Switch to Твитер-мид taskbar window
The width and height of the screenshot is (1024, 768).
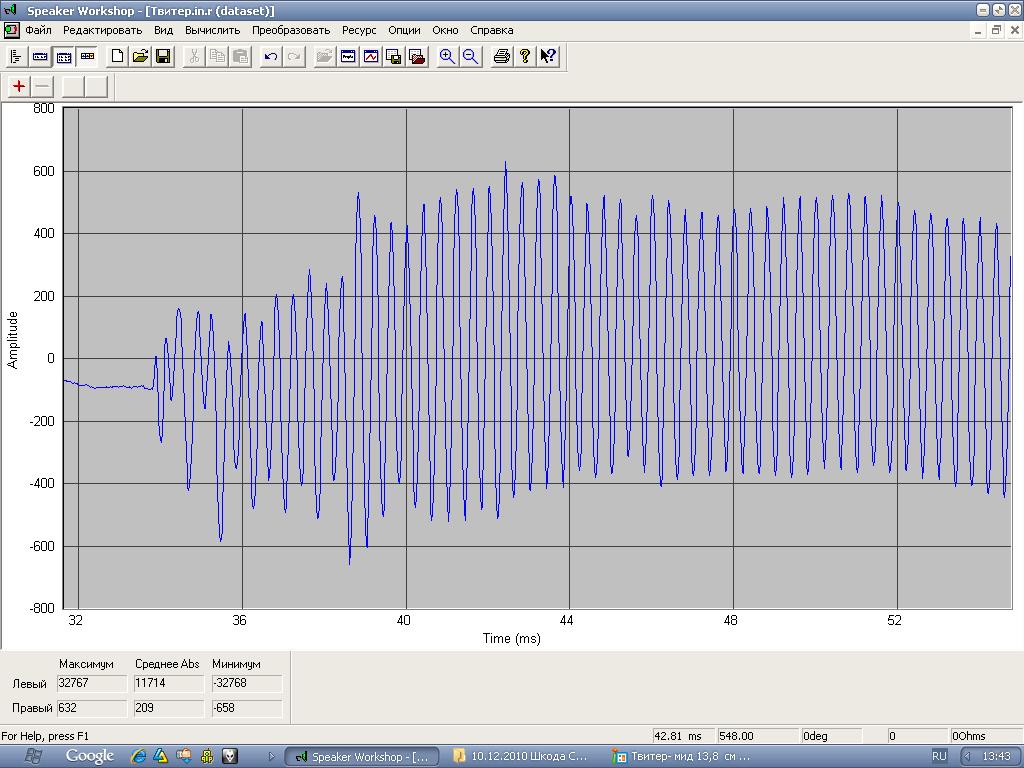685,756
